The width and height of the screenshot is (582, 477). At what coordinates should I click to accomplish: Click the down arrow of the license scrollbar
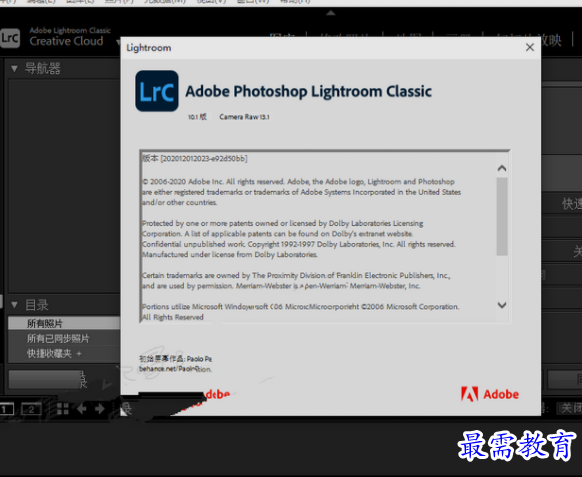502,305
